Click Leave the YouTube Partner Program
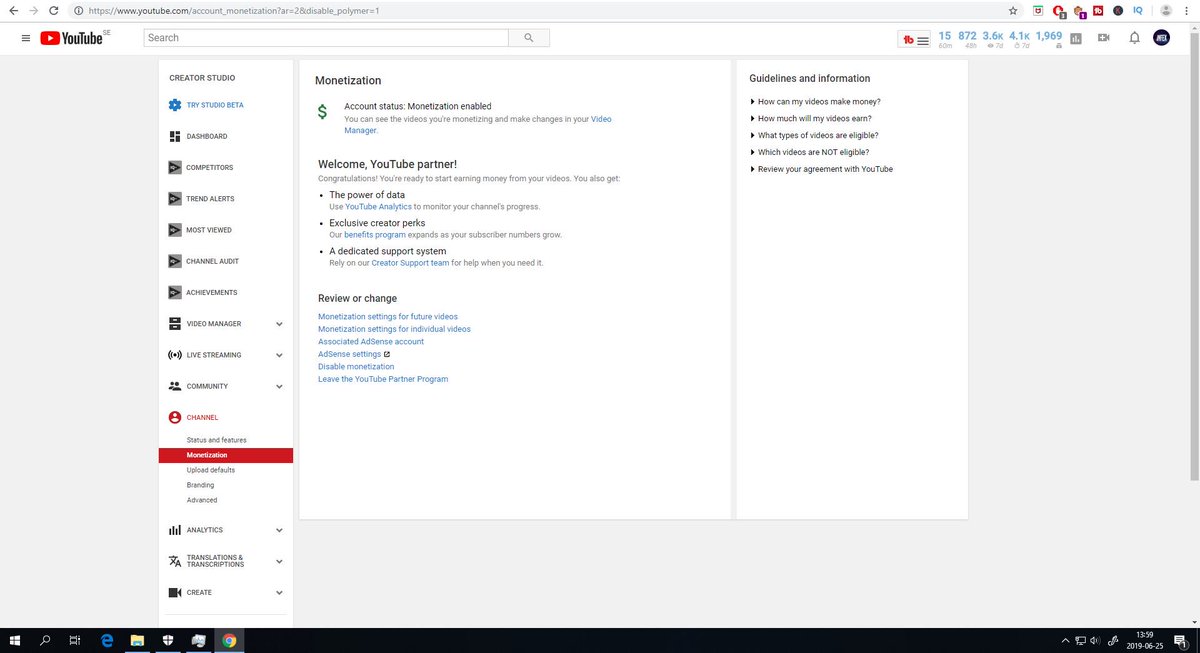The image size is (1200, 653). pyautogui.click(x=383, y=379)
